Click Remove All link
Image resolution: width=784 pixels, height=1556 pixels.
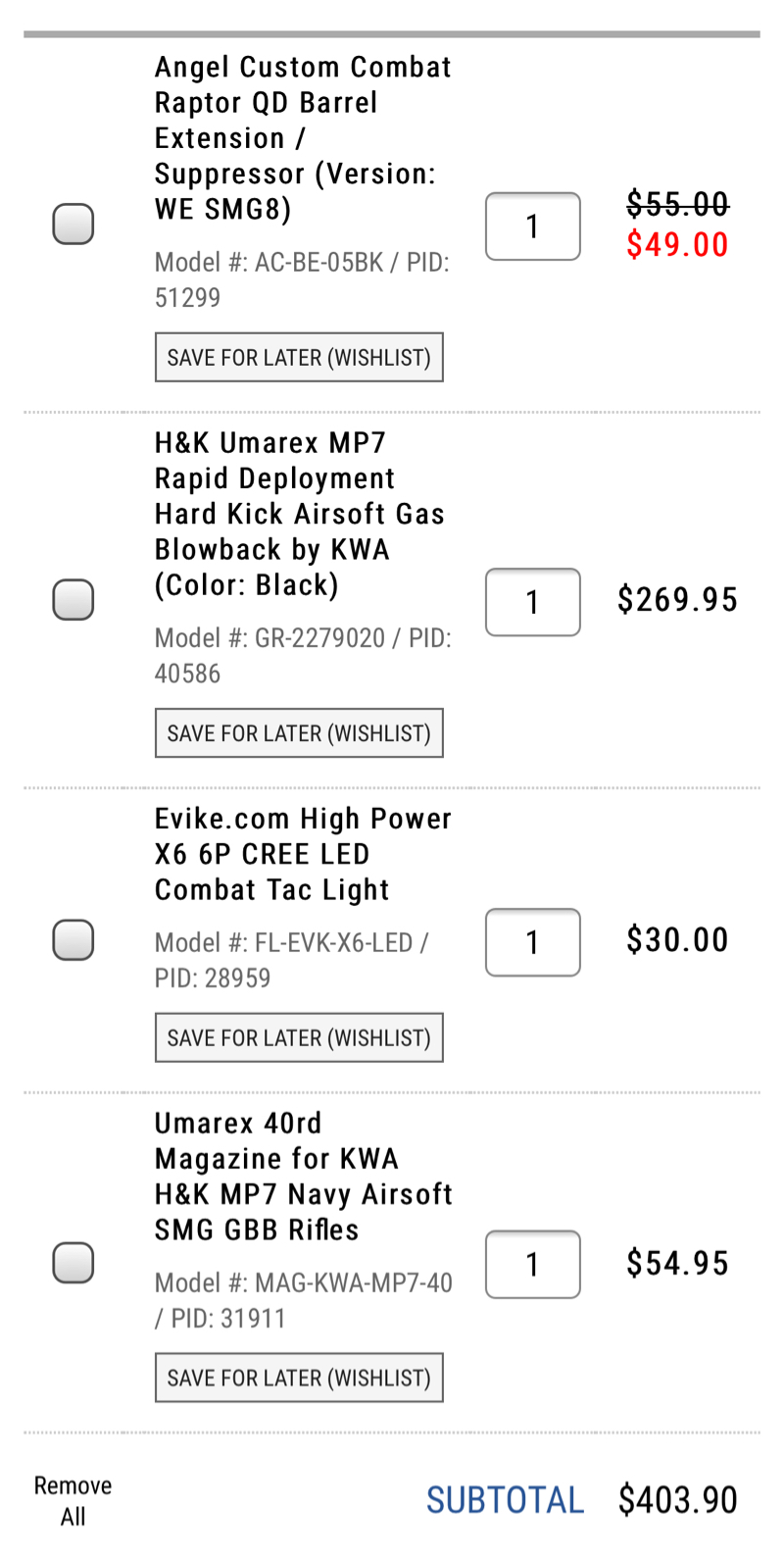73,1500
